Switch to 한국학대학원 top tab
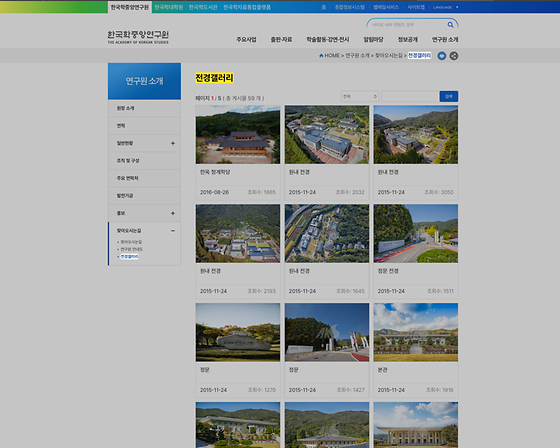This screenshot has width=560, height=448. coord(169,7)
